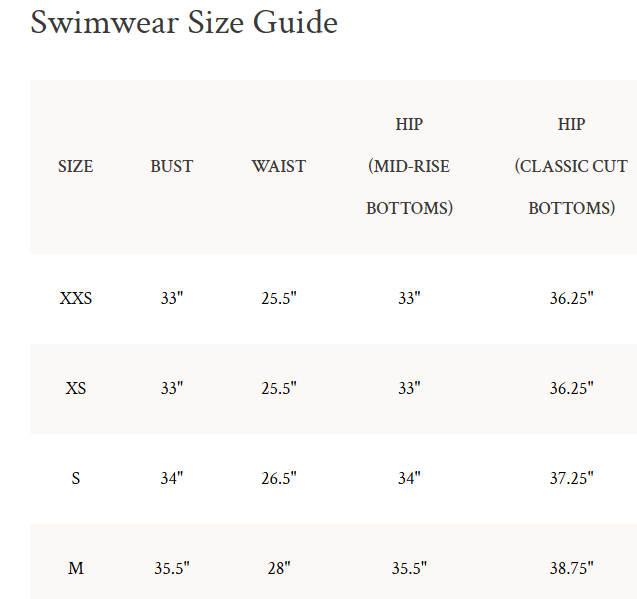Viewport: 637px width, 599px height.
Task: Select the BUST column header
Action: 172,167
